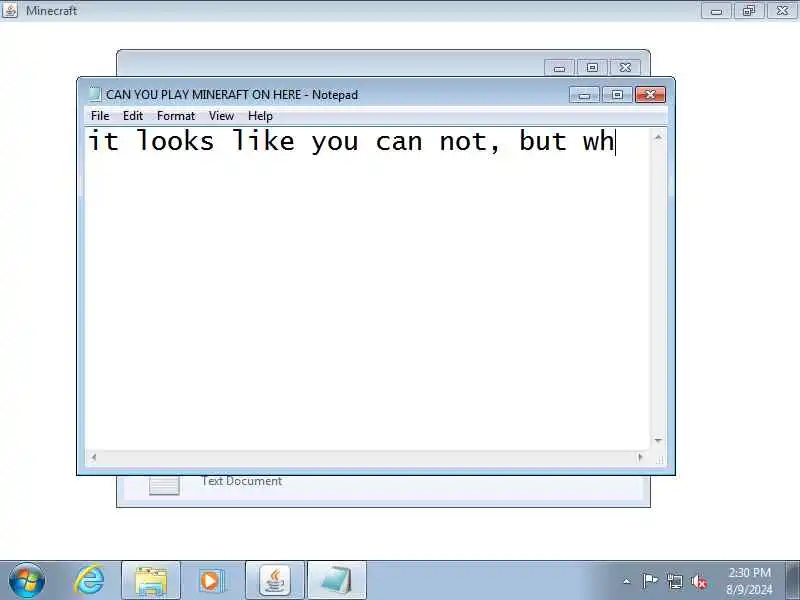The width and height of the screenshot is (800, 600).
Task: Open Windows Explorer from taskbar
Action: [x=151, y=580]
